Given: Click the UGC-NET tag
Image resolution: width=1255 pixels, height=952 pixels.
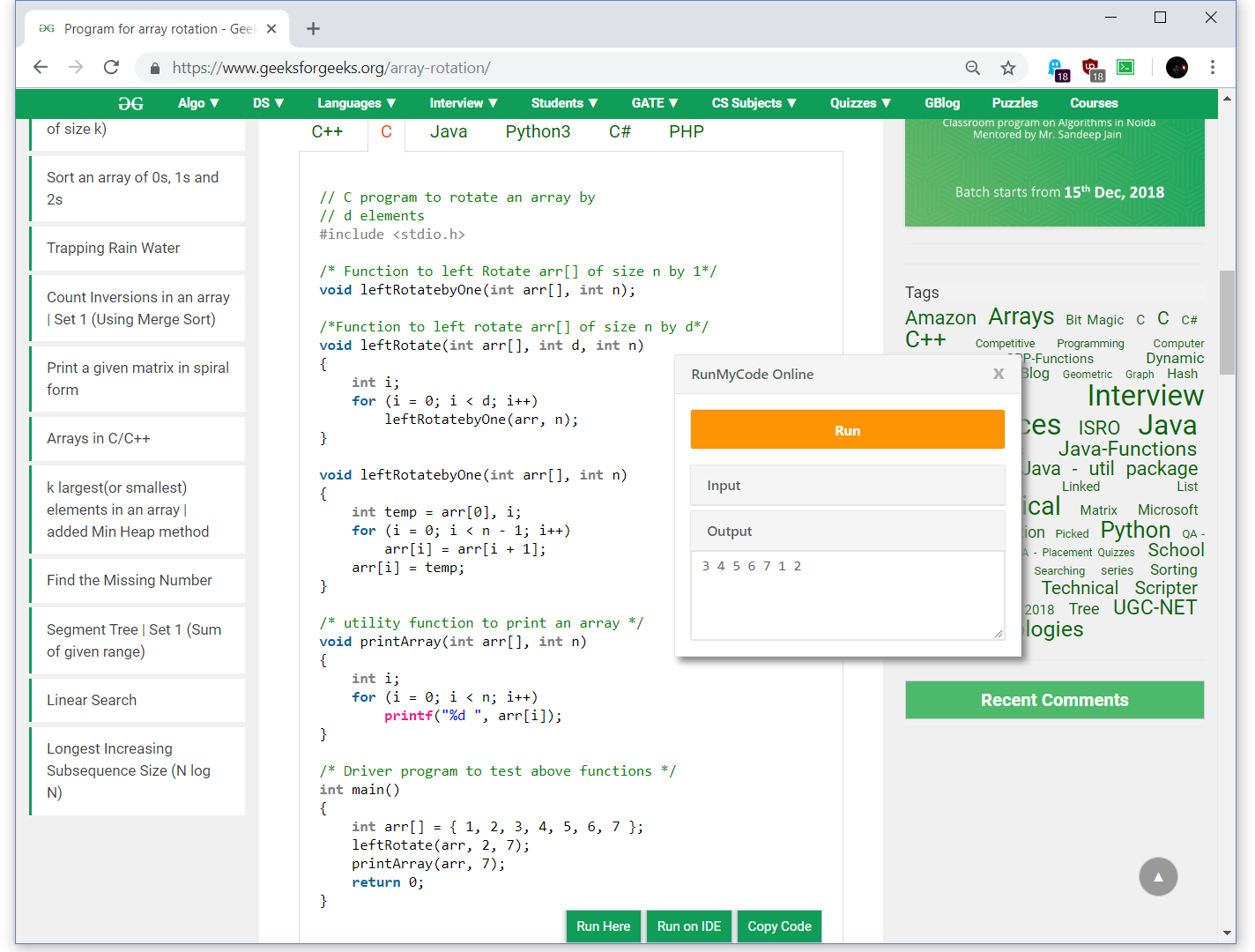Looking at the screenshot, I should point(1155,607).
